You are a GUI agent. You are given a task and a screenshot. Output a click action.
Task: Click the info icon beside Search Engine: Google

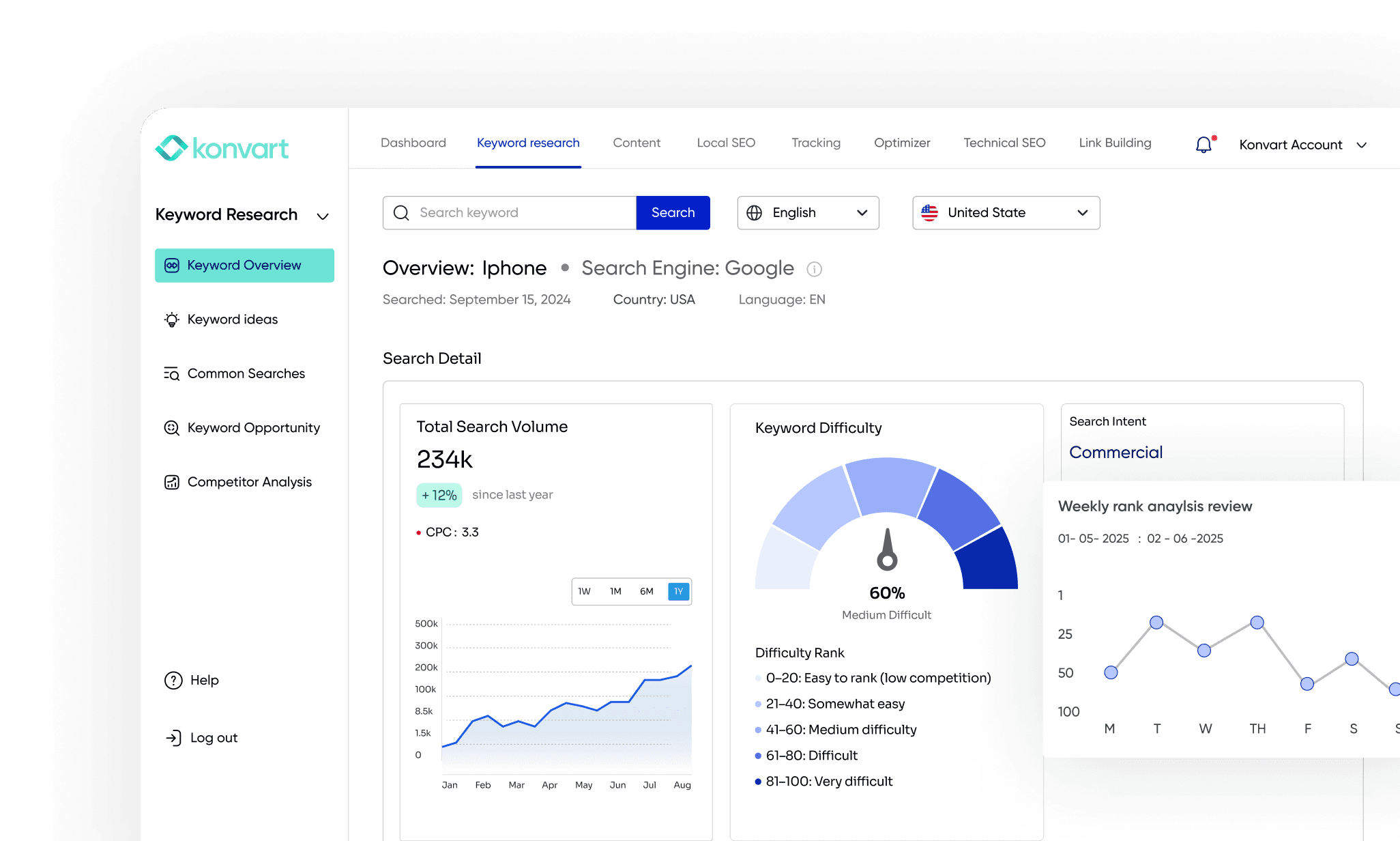[814, 269]
